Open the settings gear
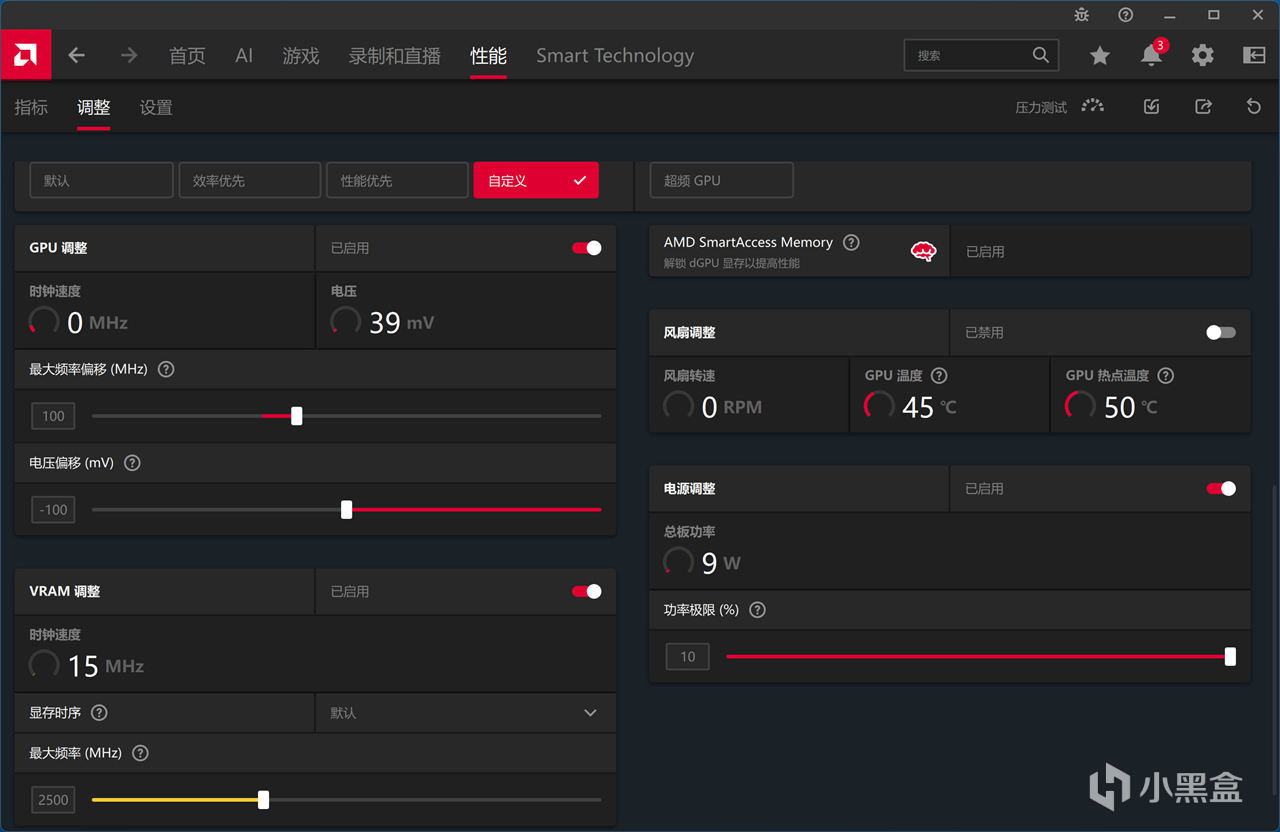1280x832 pixels. (x=1203, y=56)
